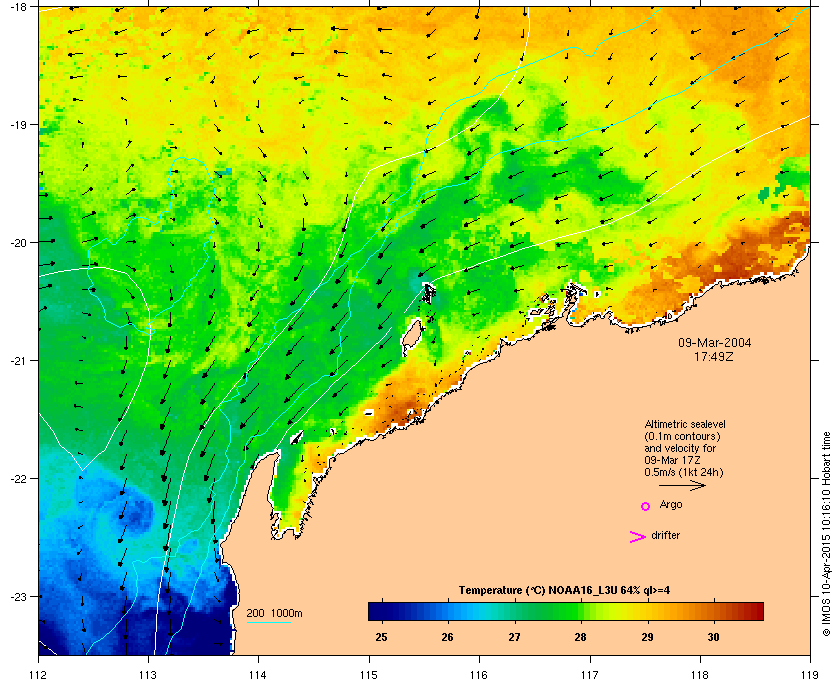Screen dimensions: 840x680
Task: Click the colorbar tick label 29
Action: pos(647,637)
